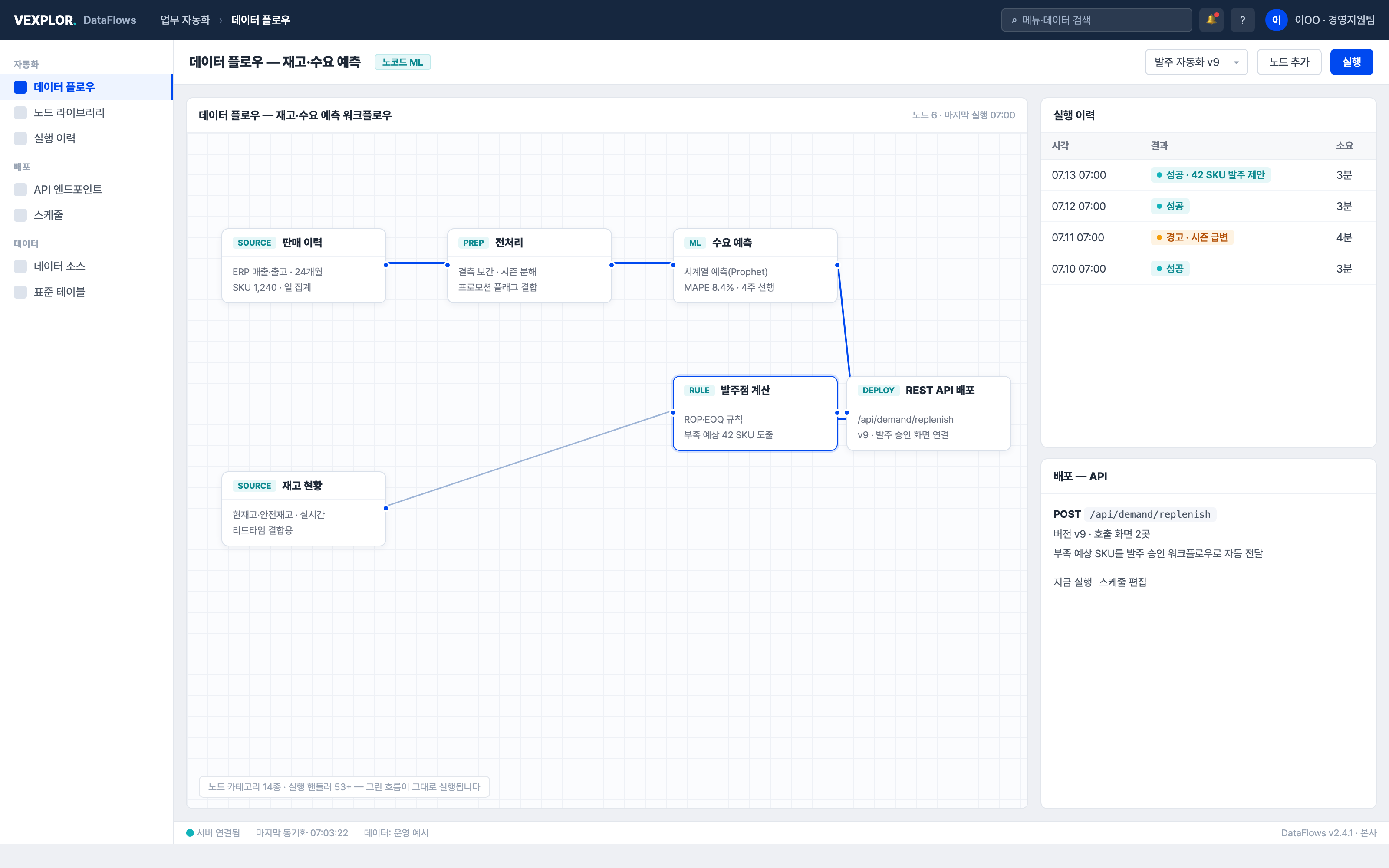Image resolution: width=1389 pixels, height=868 pixels.
Task: Click the 데이터: 운영 예시 status text
Action: pyautogui.click(x=396, y=833)
